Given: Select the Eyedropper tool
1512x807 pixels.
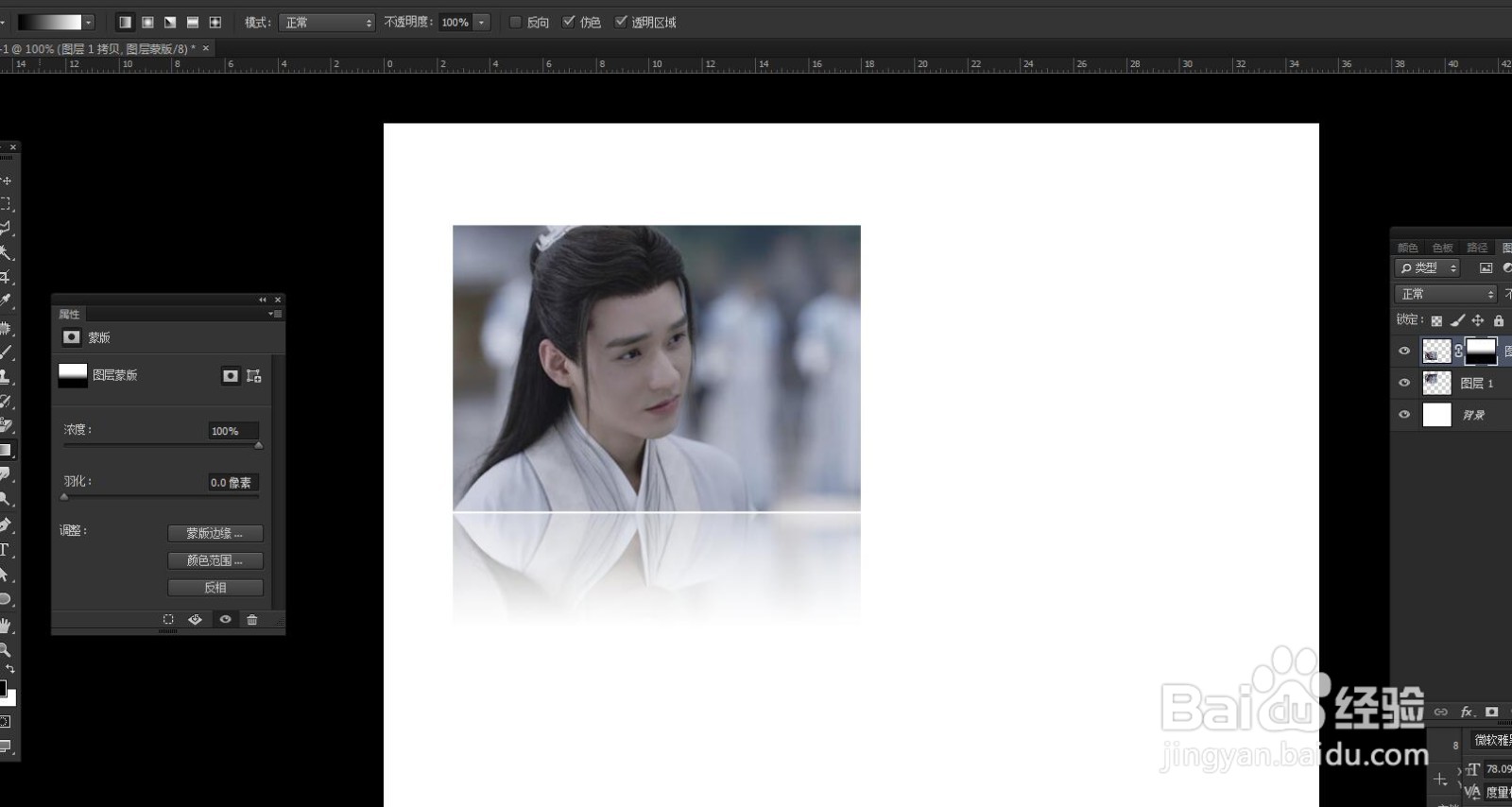Looking at the screenshot, I should (x=6, y=301).
